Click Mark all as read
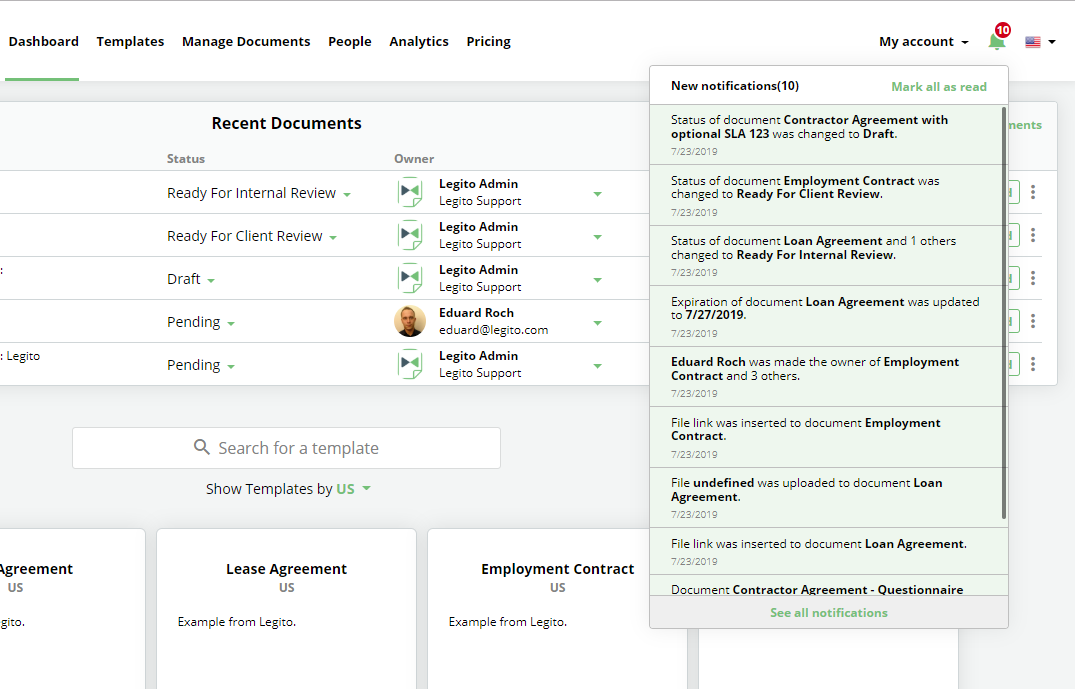Image resolution: width=1075 pixels, height=689 pixels. pos(939,86)
